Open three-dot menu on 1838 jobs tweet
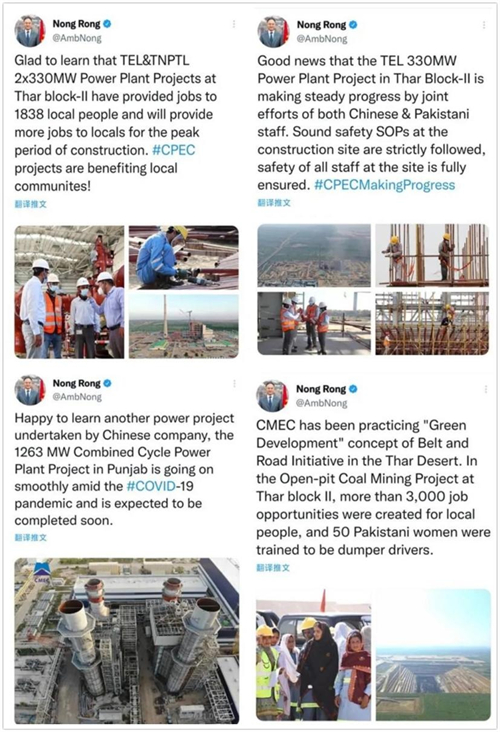Screen dimensions: 500x732 (233, 24)
